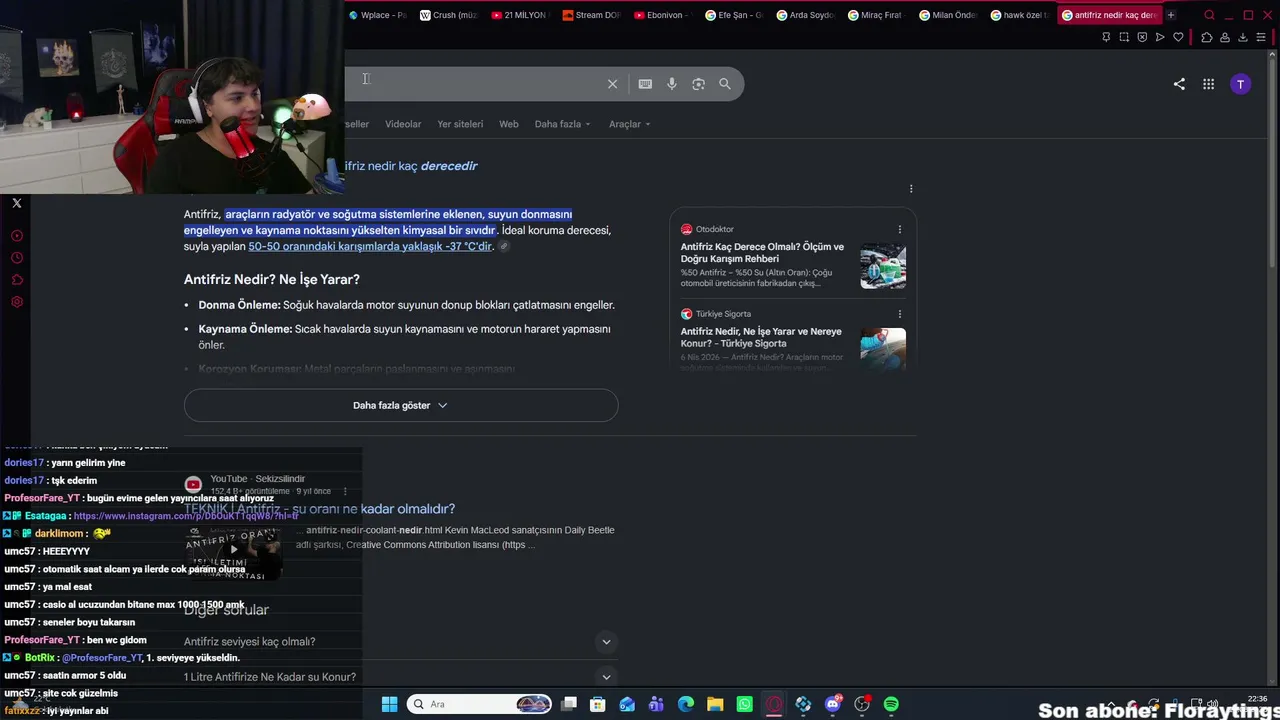1280x720 pixels.
Task: Open the "Daha fazla" search filter dropdown
Action: 563,124
